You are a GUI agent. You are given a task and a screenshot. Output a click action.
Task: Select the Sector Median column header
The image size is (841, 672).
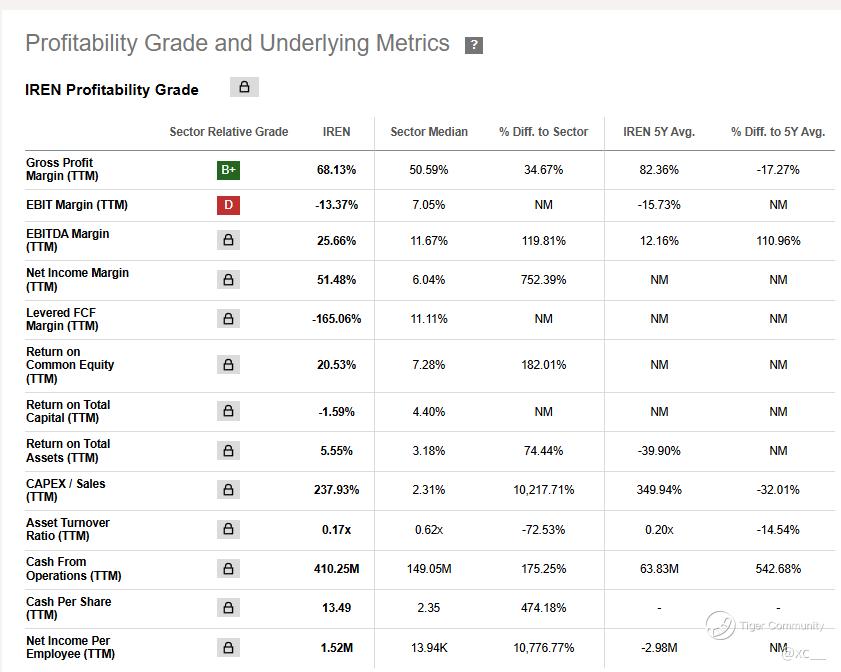point(429,132)
